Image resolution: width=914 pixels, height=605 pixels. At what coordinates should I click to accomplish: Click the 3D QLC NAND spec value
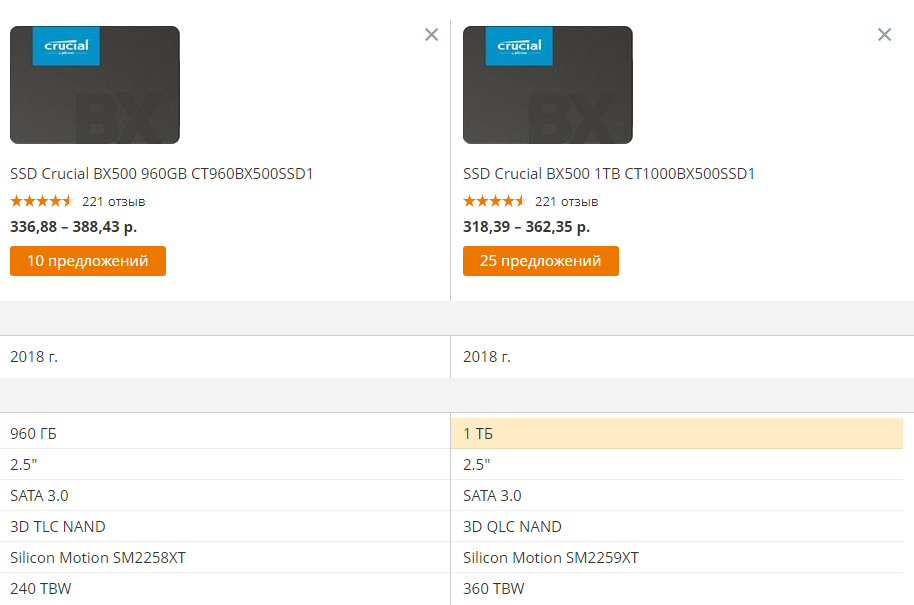point(512,527)
